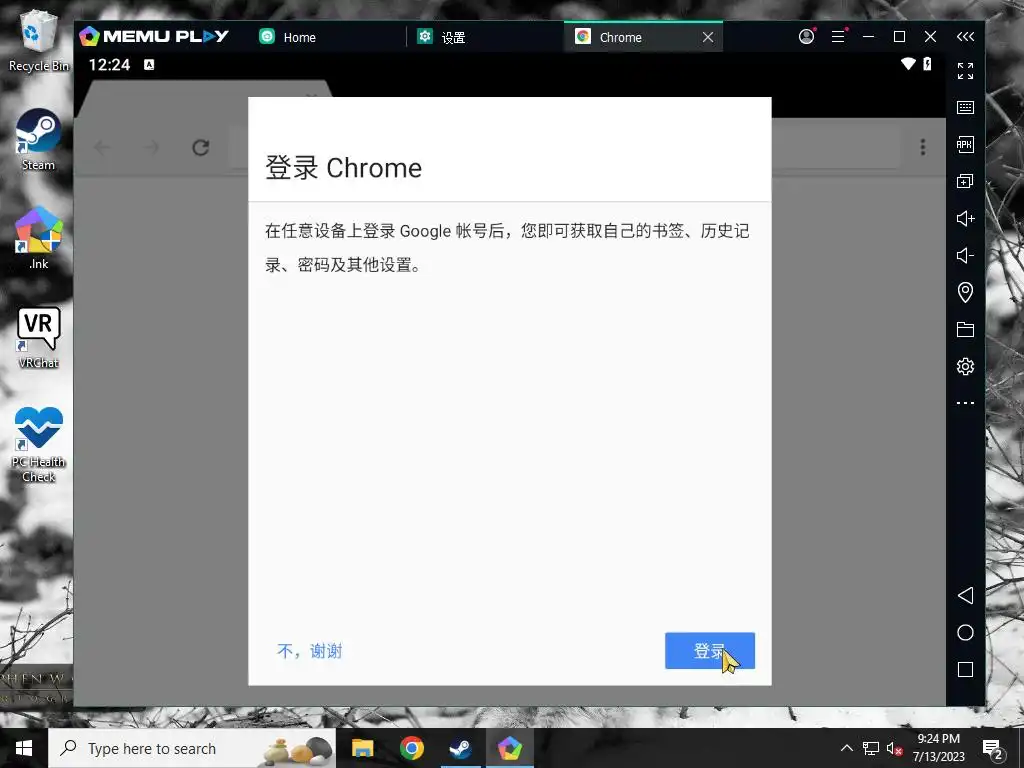The height and width of the screenshot is (768, 1024).
Task: Click the Android Wi-Fi status icon
Action: click(908, 63)
